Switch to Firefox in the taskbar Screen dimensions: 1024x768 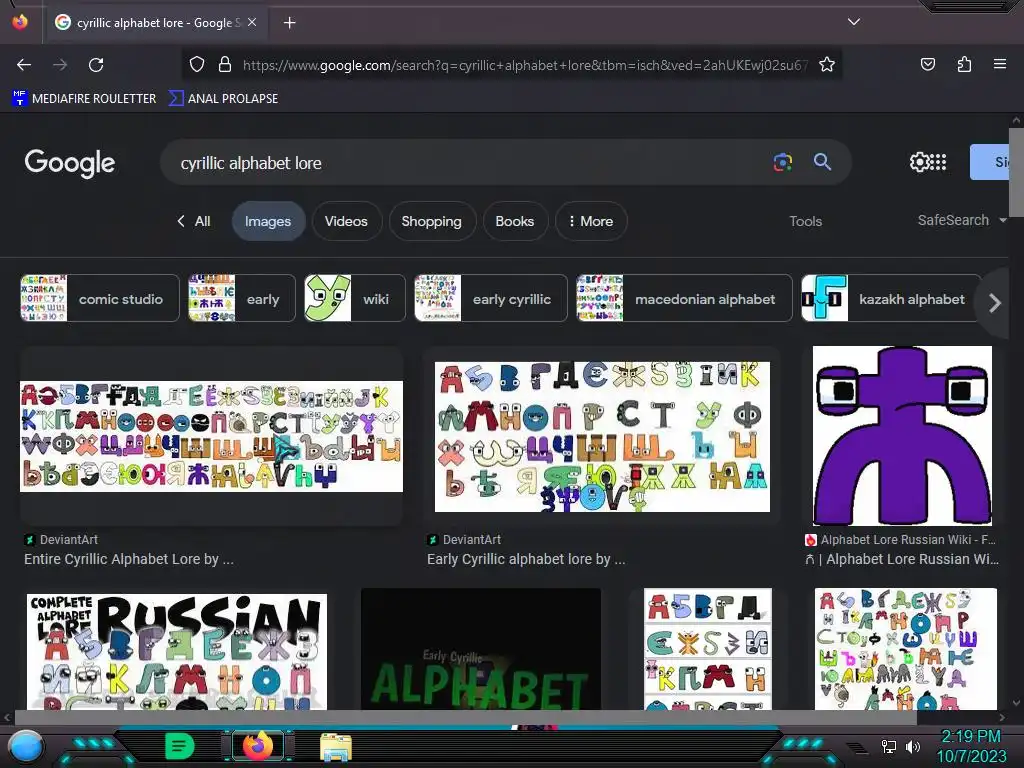pos(258,746)
